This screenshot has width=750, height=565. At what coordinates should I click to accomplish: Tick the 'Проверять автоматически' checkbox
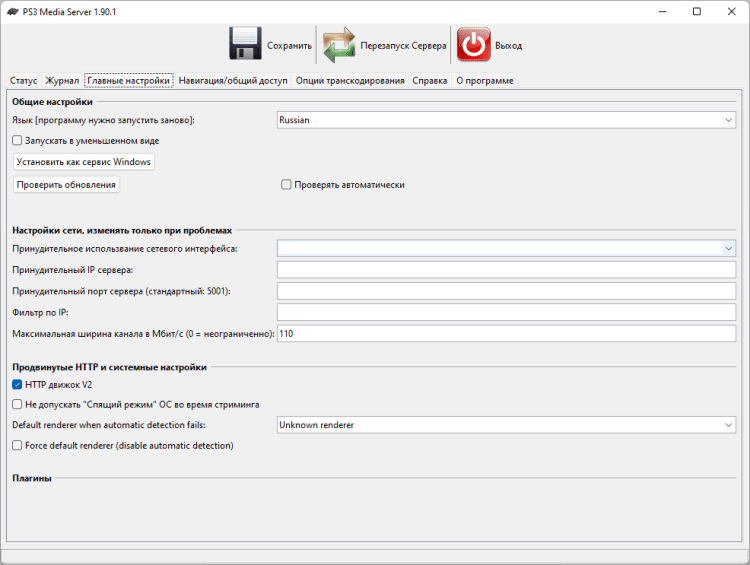[x=286, y=184]
